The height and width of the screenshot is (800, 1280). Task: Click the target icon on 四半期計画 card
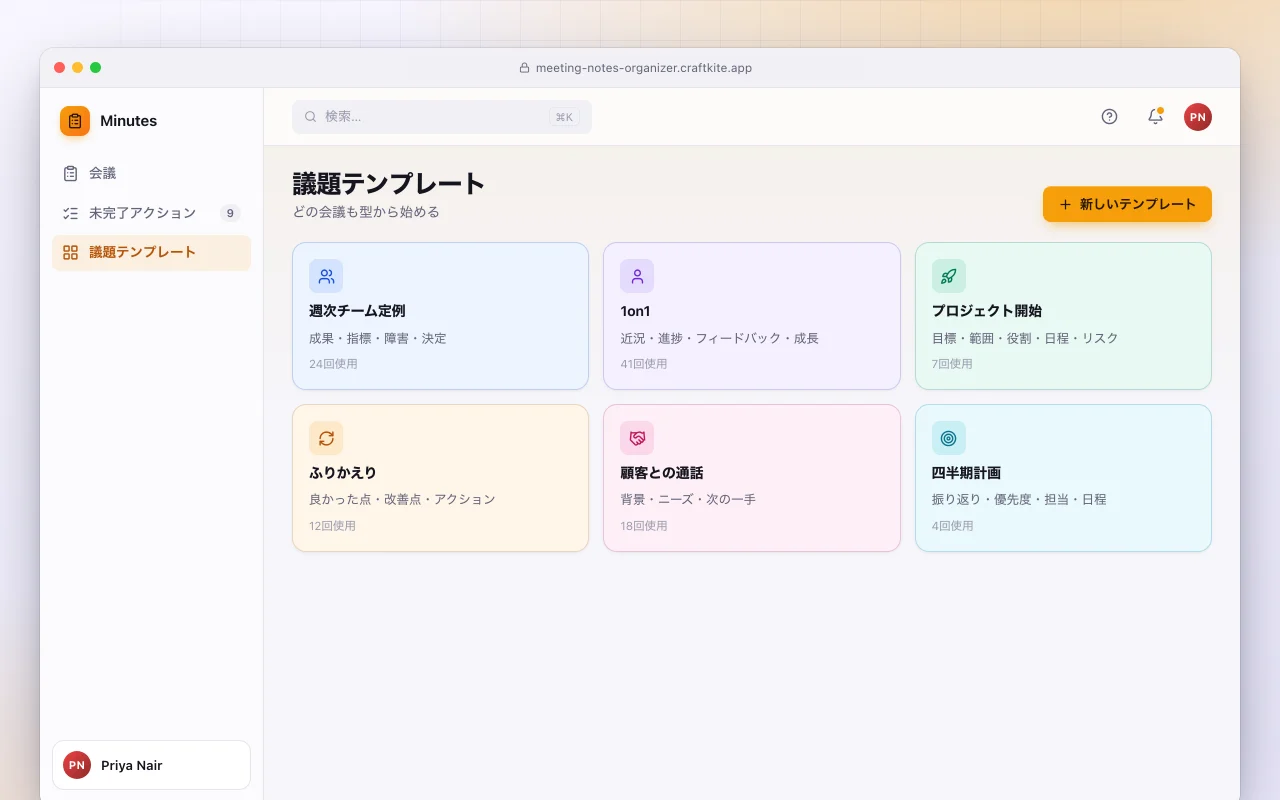tap(949, 438)
